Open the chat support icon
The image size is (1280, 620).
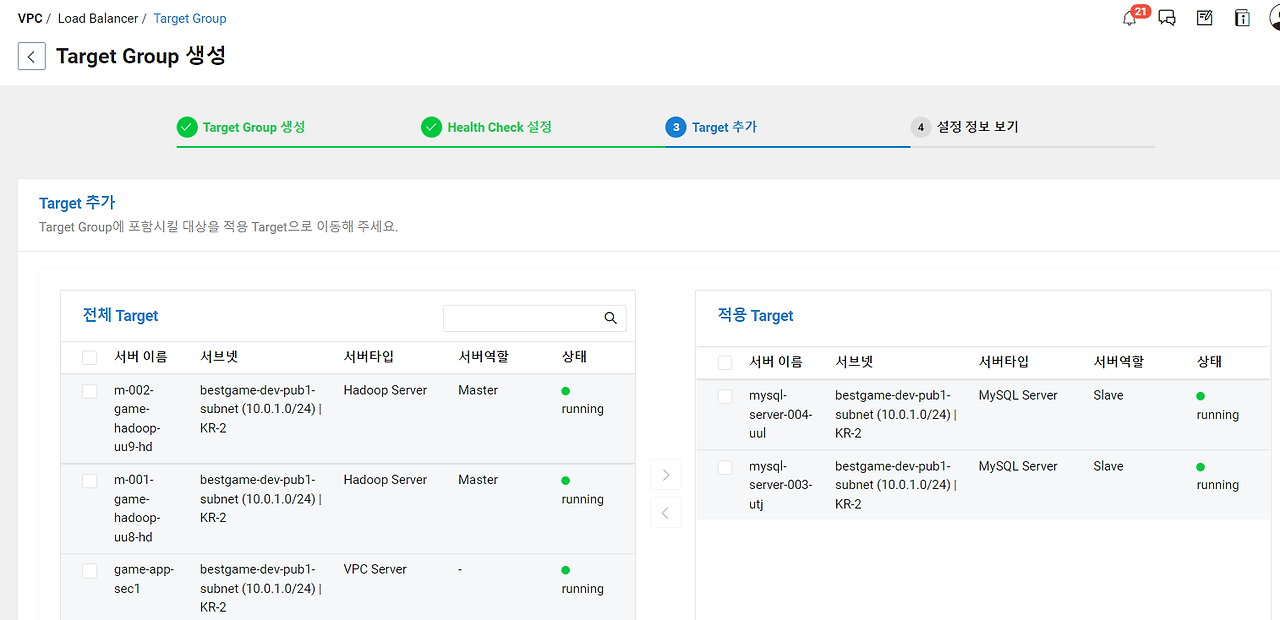(1167, 18)
